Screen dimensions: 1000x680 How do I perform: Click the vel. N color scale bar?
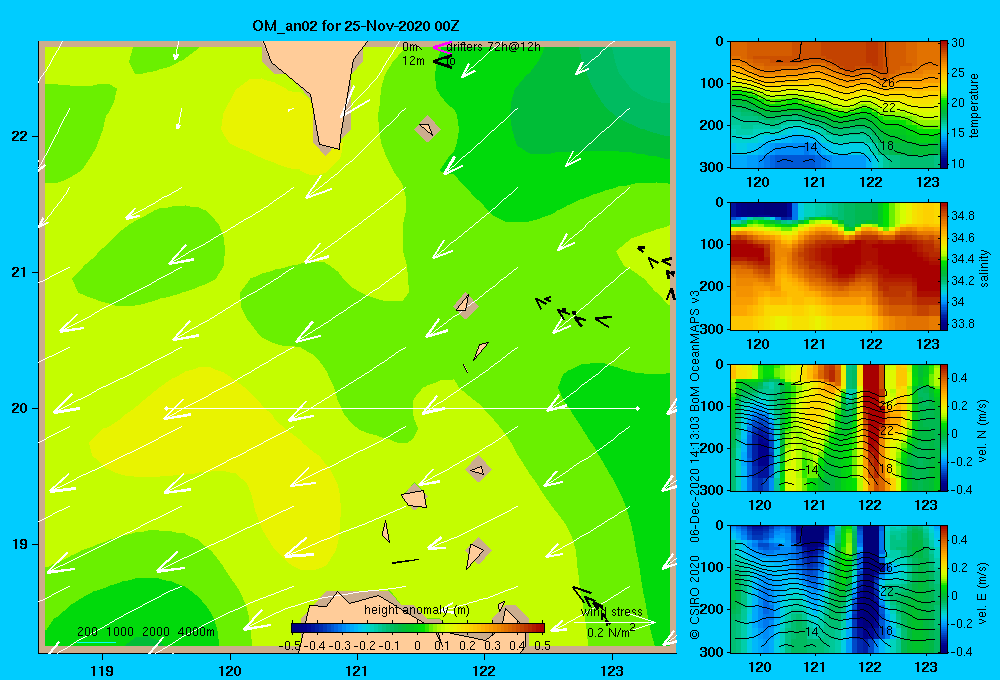tap(943, 427)
